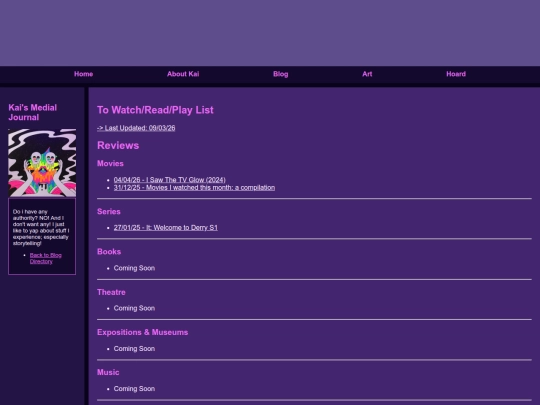Visit the Hoard page
540x405 pixels.
click(x=456, y=74)
